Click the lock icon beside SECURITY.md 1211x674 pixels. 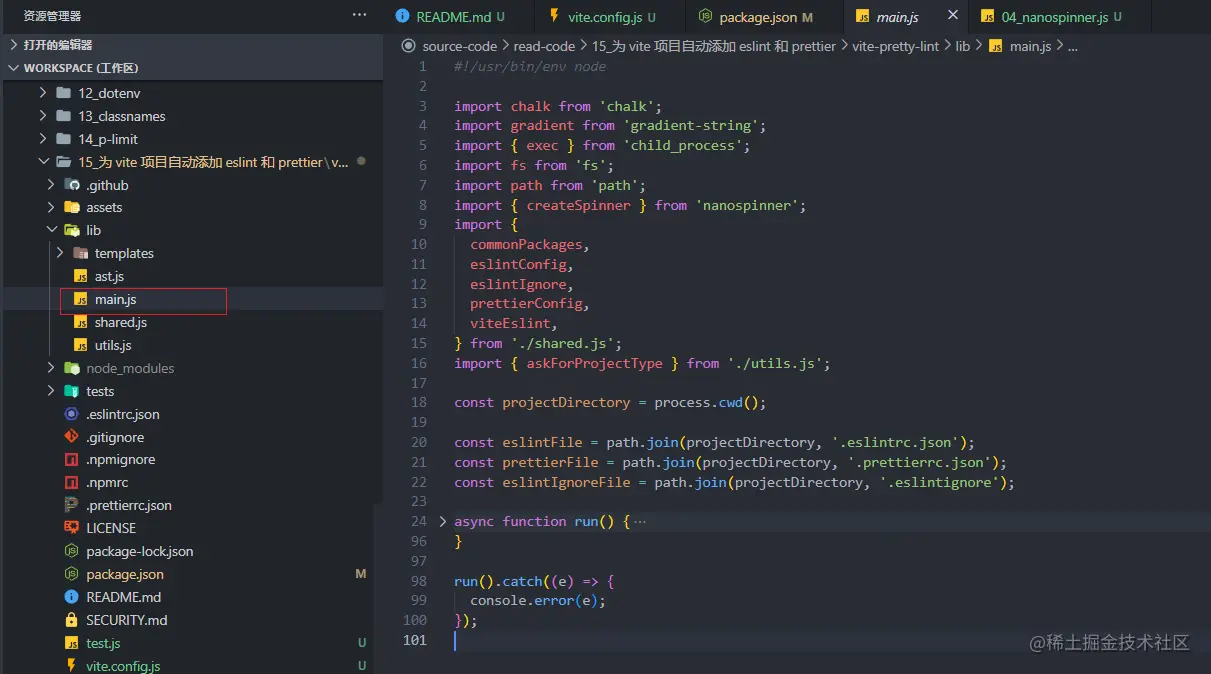pyautogui.click(x=71, y=620)
